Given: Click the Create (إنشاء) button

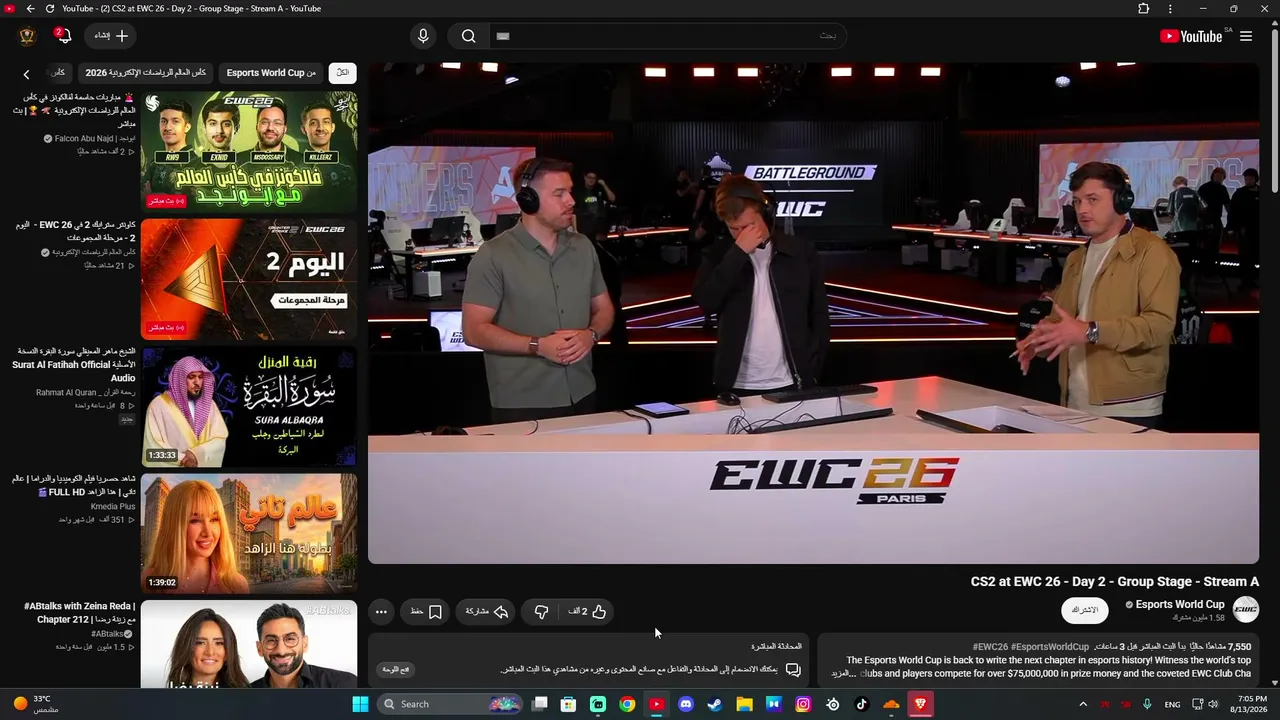Looking at the screenshot, I should pyautogui.click(x=111, y=36).
